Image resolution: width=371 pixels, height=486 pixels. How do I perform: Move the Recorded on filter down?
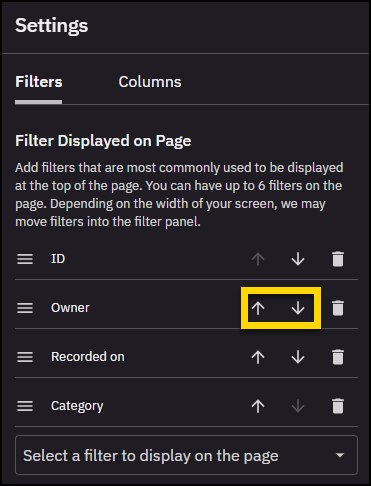[x=298, y=357]
